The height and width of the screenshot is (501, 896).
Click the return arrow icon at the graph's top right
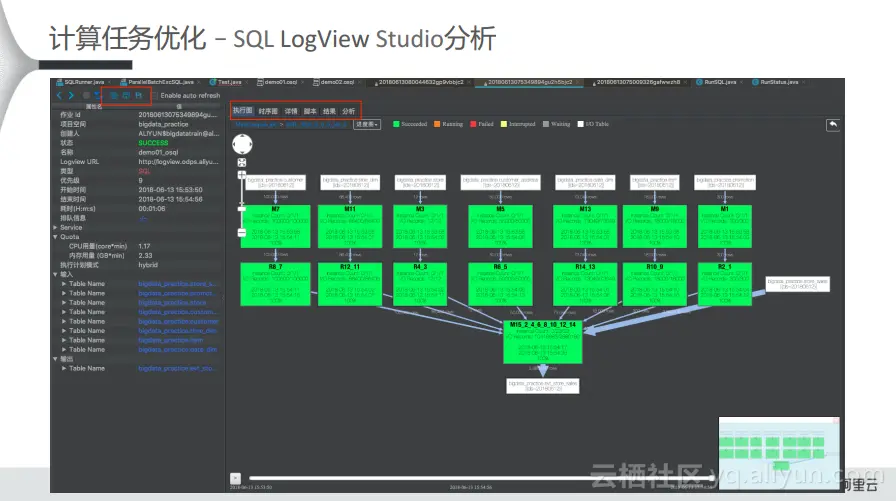tap(833, 125)
